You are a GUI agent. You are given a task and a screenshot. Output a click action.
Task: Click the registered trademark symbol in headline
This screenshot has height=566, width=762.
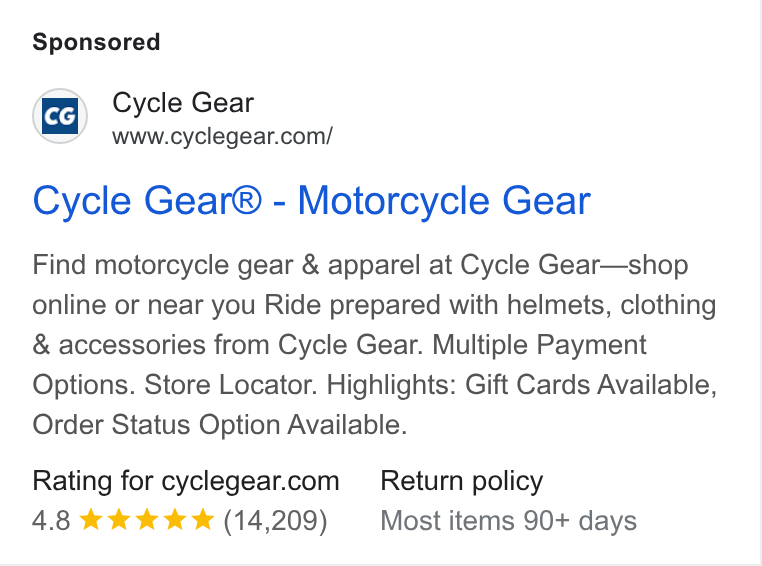pos(247,200)
